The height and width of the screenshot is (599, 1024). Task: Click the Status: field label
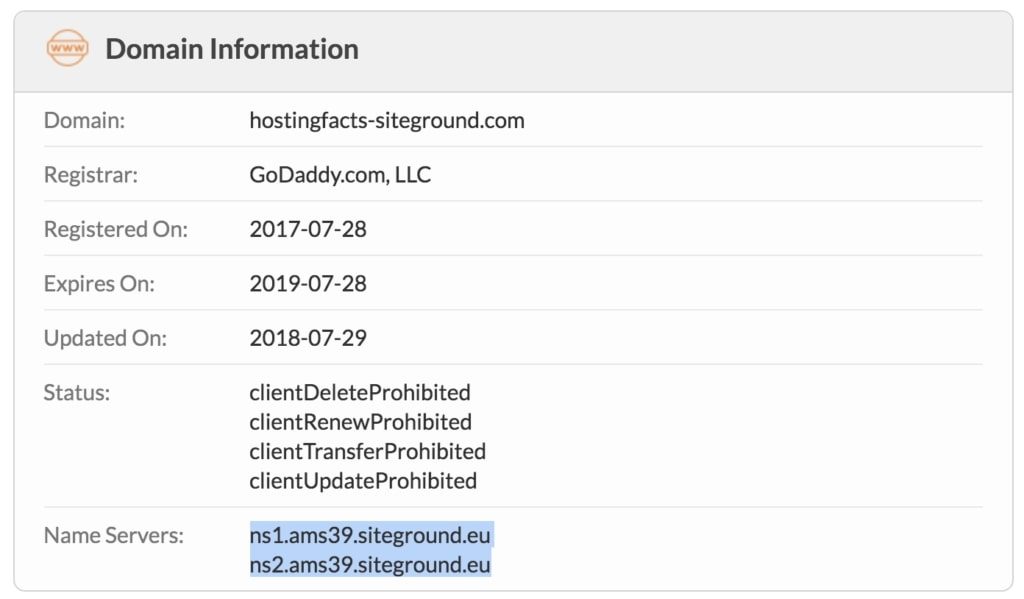coord(76,393)
